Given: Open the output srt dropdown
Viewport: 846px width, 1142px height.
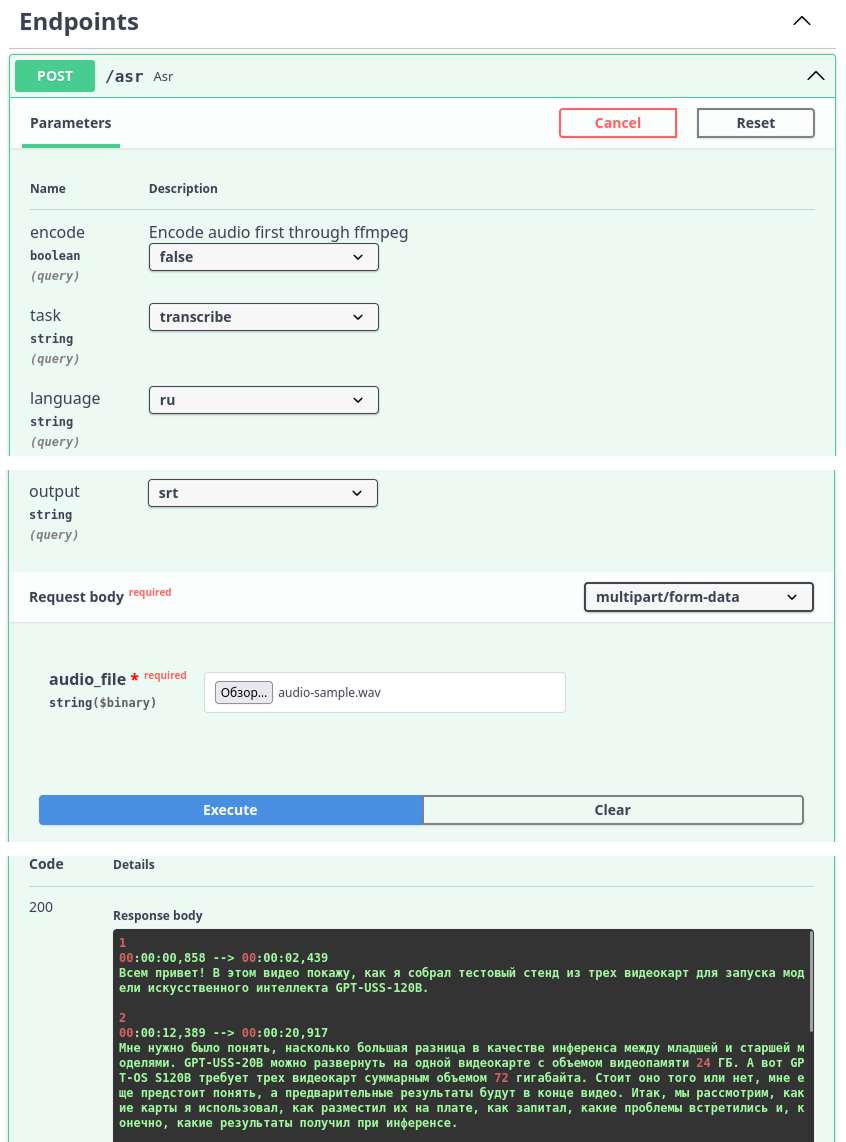Looking at the screenshot, I should [x=262, y=493].
